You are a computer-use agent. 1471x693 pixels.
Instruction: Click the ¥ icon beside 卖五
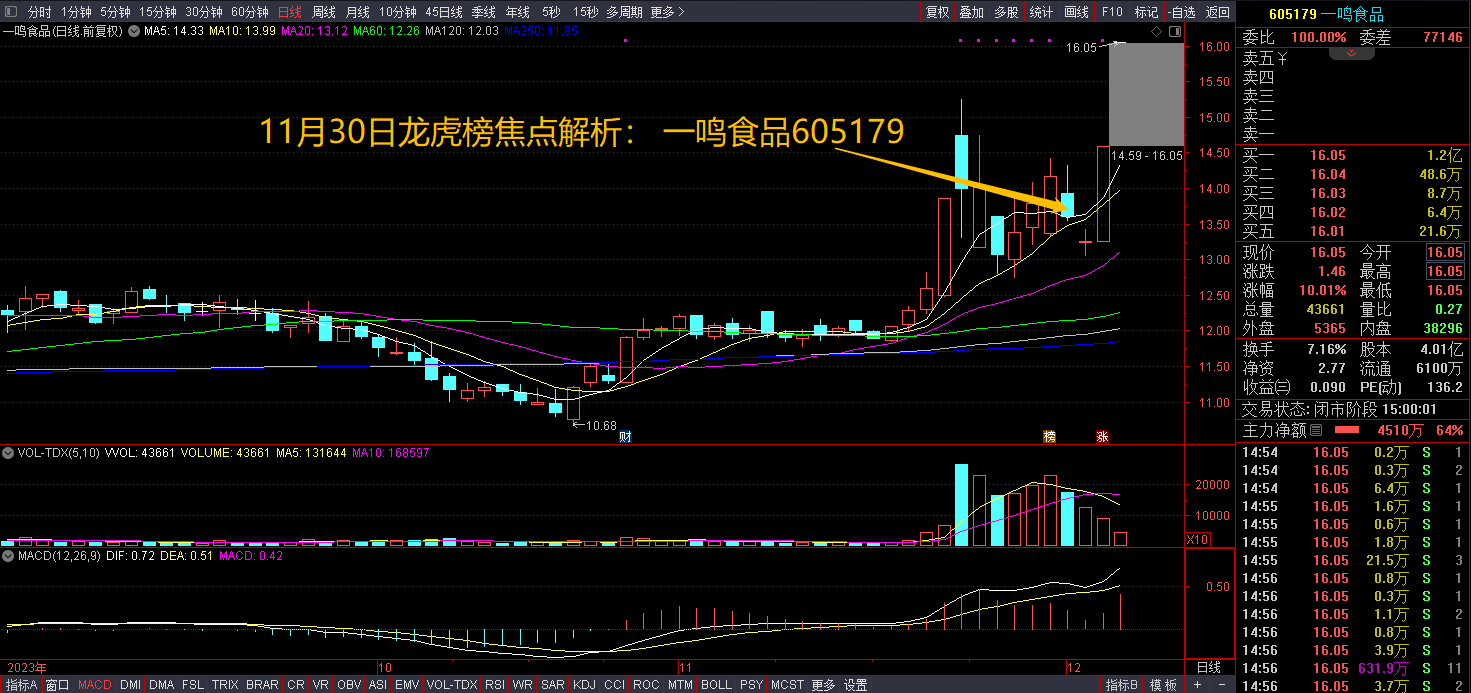[1282, 57]
